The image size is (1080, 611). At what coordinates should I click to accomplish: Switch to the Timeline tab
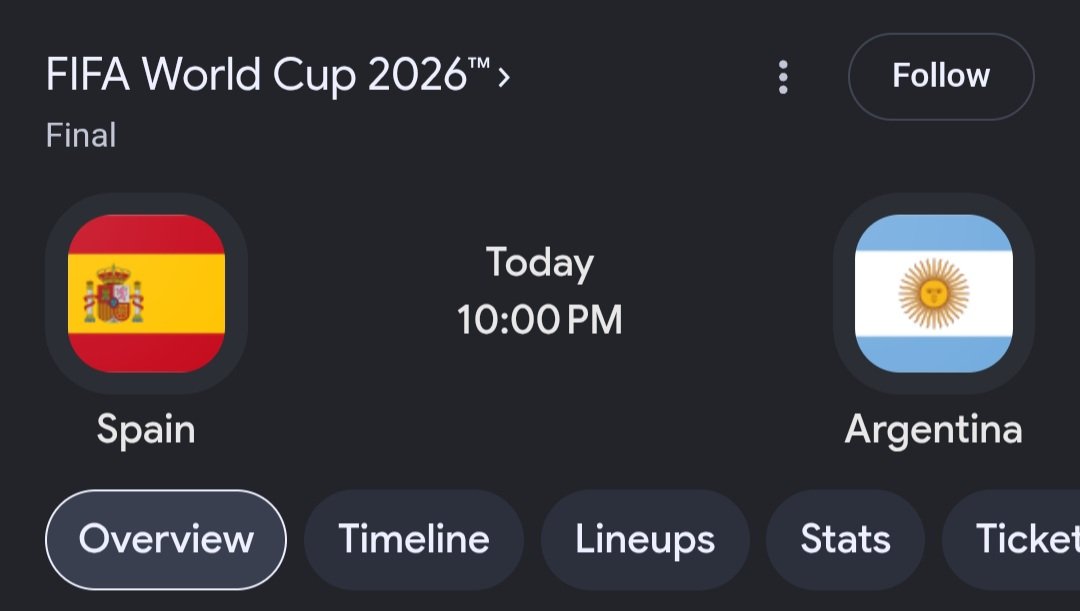point(414,539)
